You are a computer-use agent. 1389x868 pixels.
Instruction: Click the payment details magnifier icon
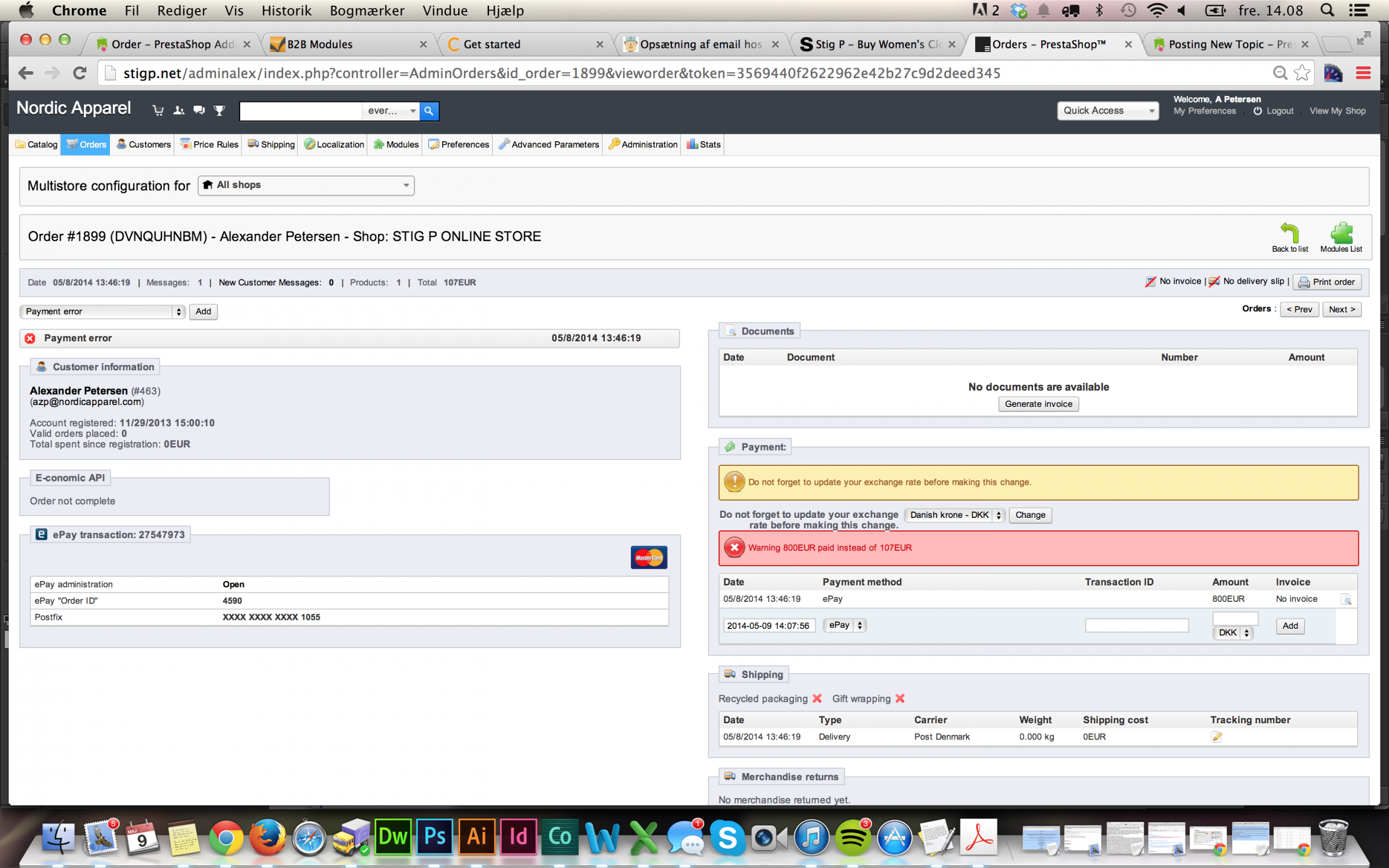point(1346,599)
